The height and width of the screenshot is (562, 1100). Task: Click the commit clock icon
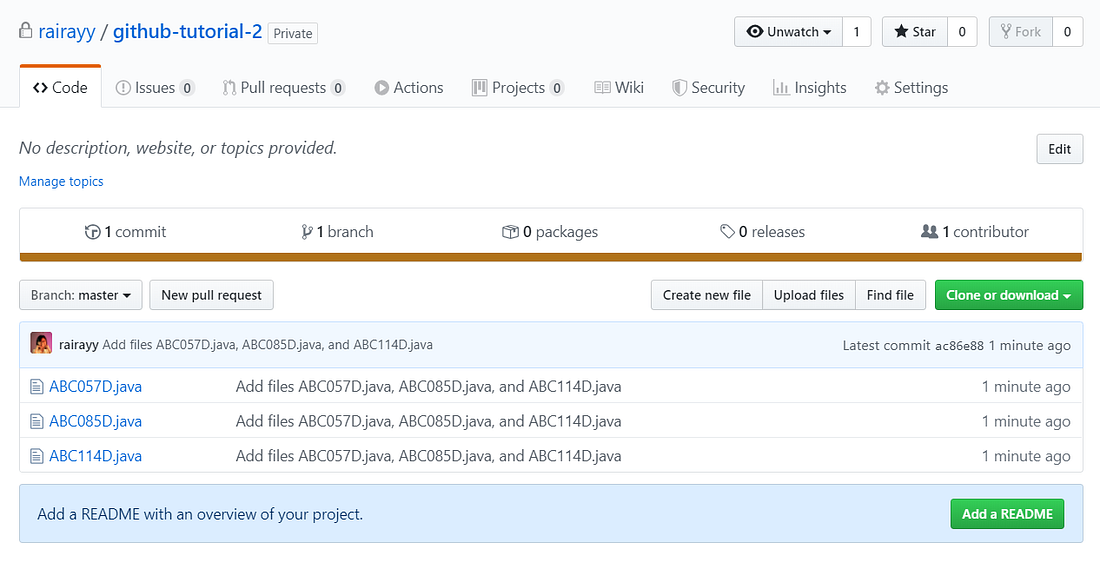click(x=92, y=232)
